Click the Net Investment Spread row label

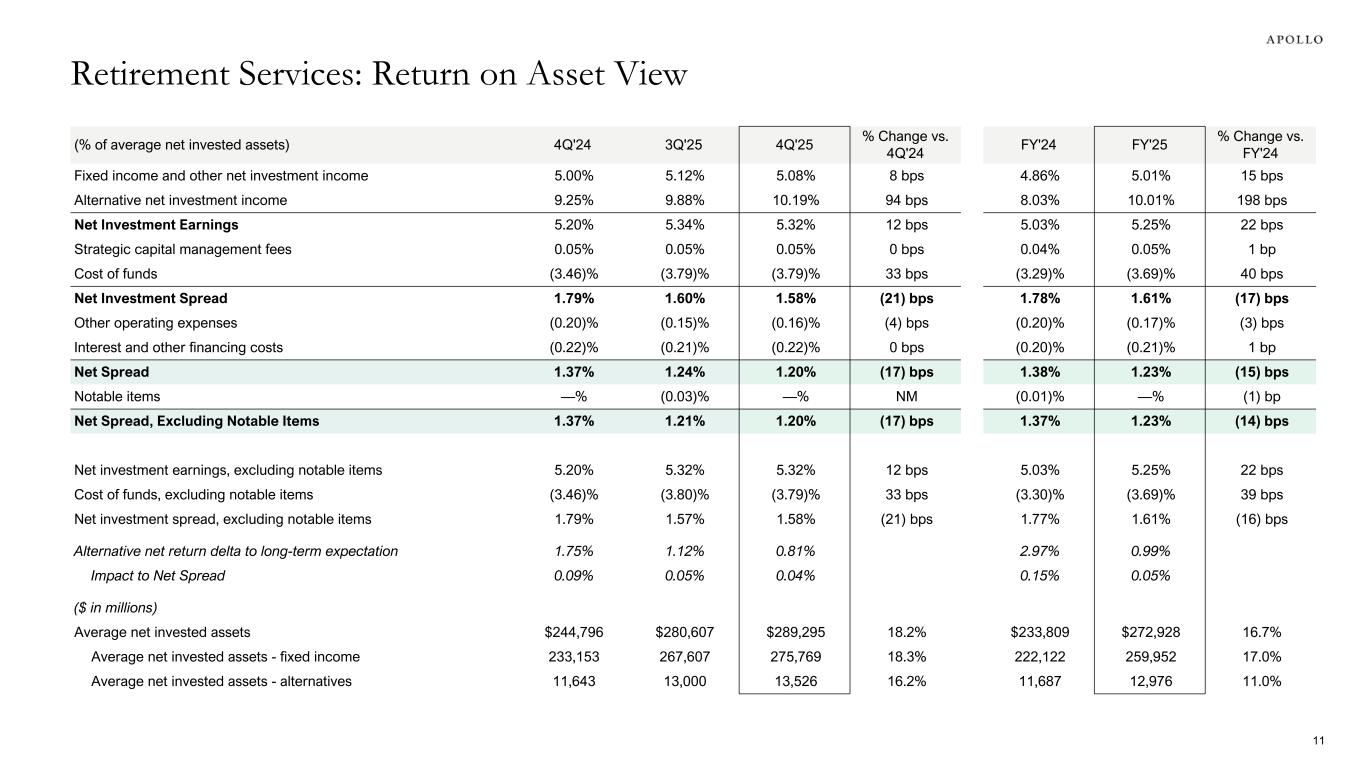click(150, 298)
